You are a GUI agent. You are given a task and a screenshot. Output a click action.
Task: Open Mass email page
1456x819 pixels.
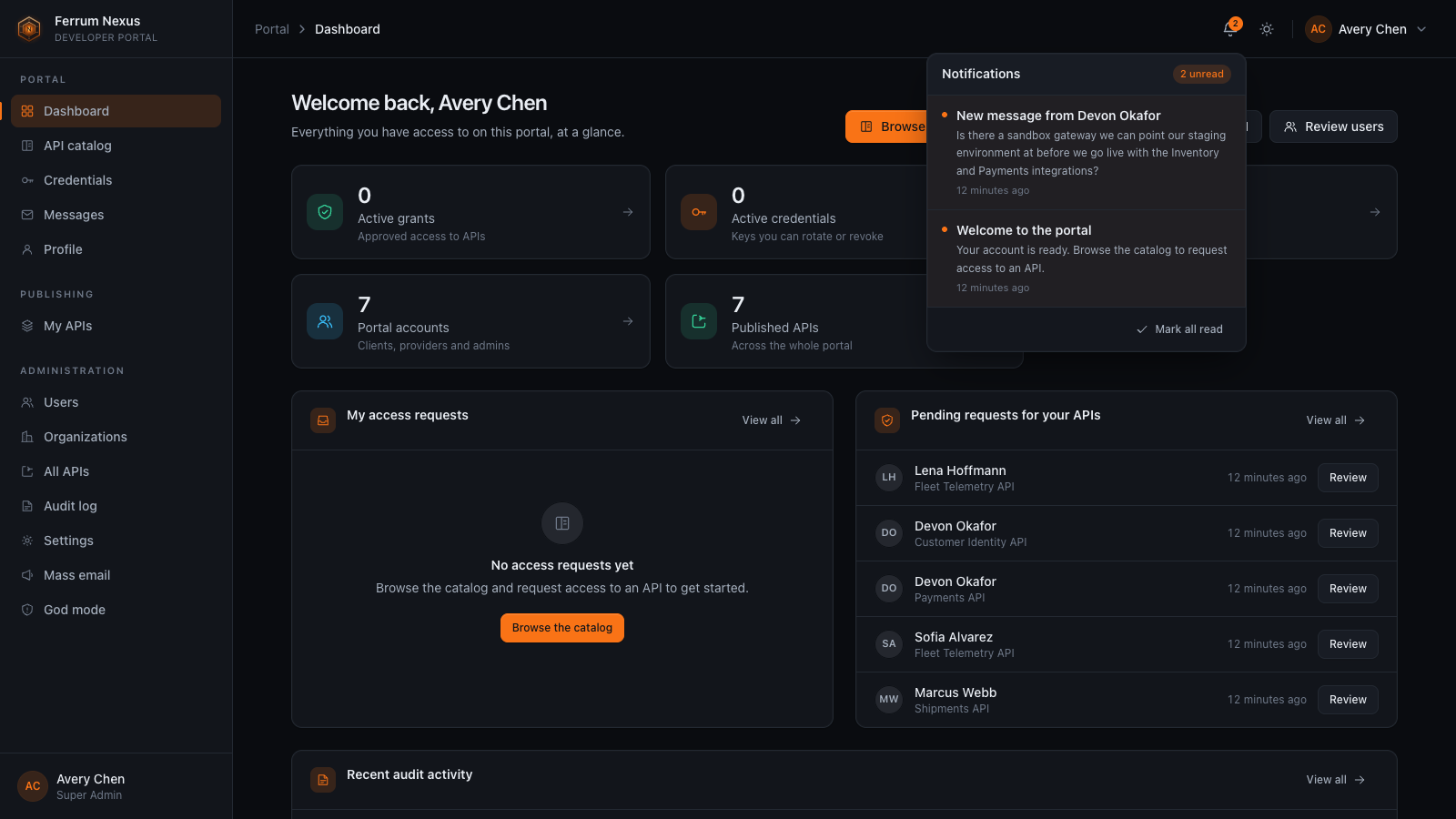(116, 575)
